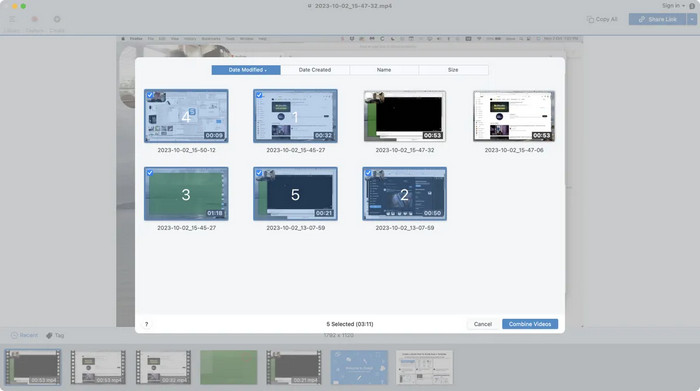
Task: Click file name 2023-10-02_15-50-12
Action: (186, 150)
